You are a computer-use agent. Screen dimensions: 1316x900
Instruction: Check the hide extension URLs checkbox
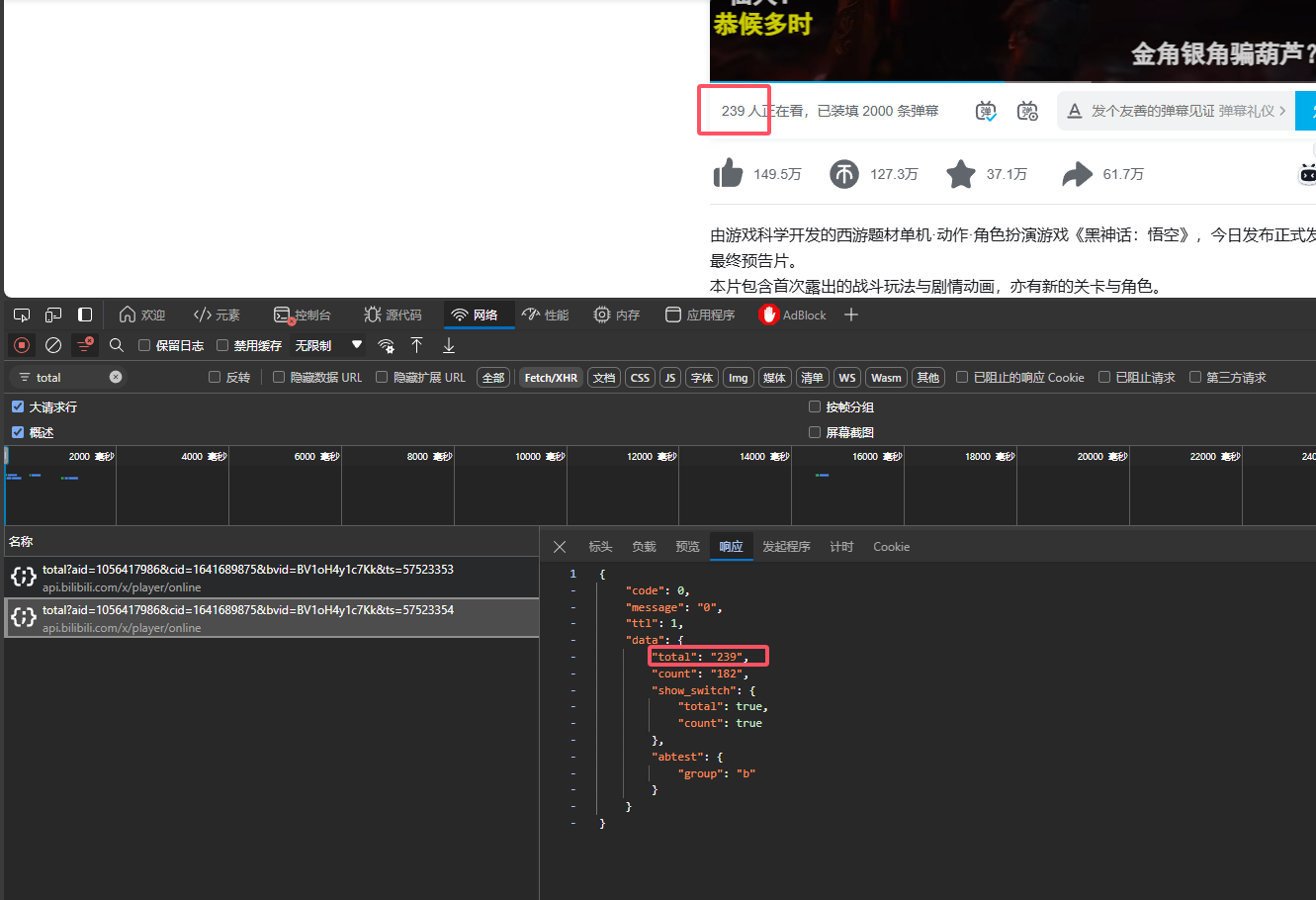tap(382, 377)
